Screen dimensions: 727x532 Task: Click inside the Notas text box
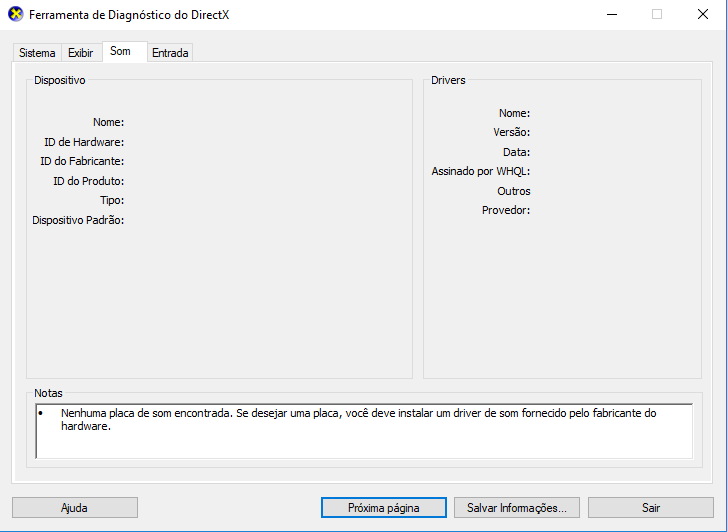pyautogui.click(x=364, y=431)
